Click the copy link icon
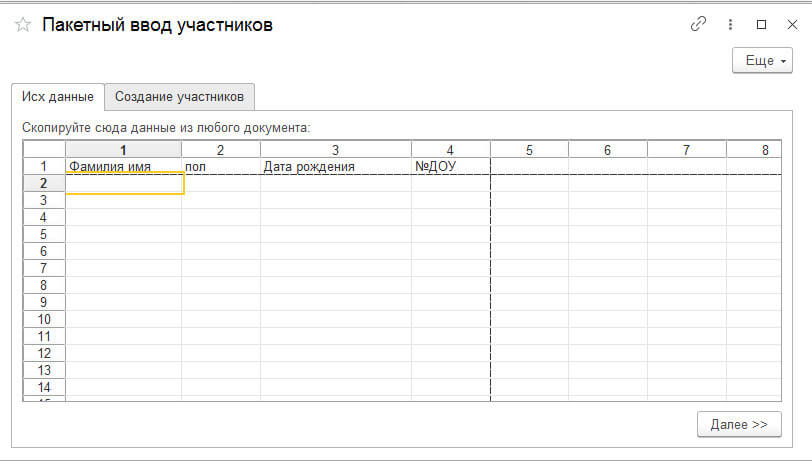The image size is (812, 461). pyautogui.click(x=698, y=24)
